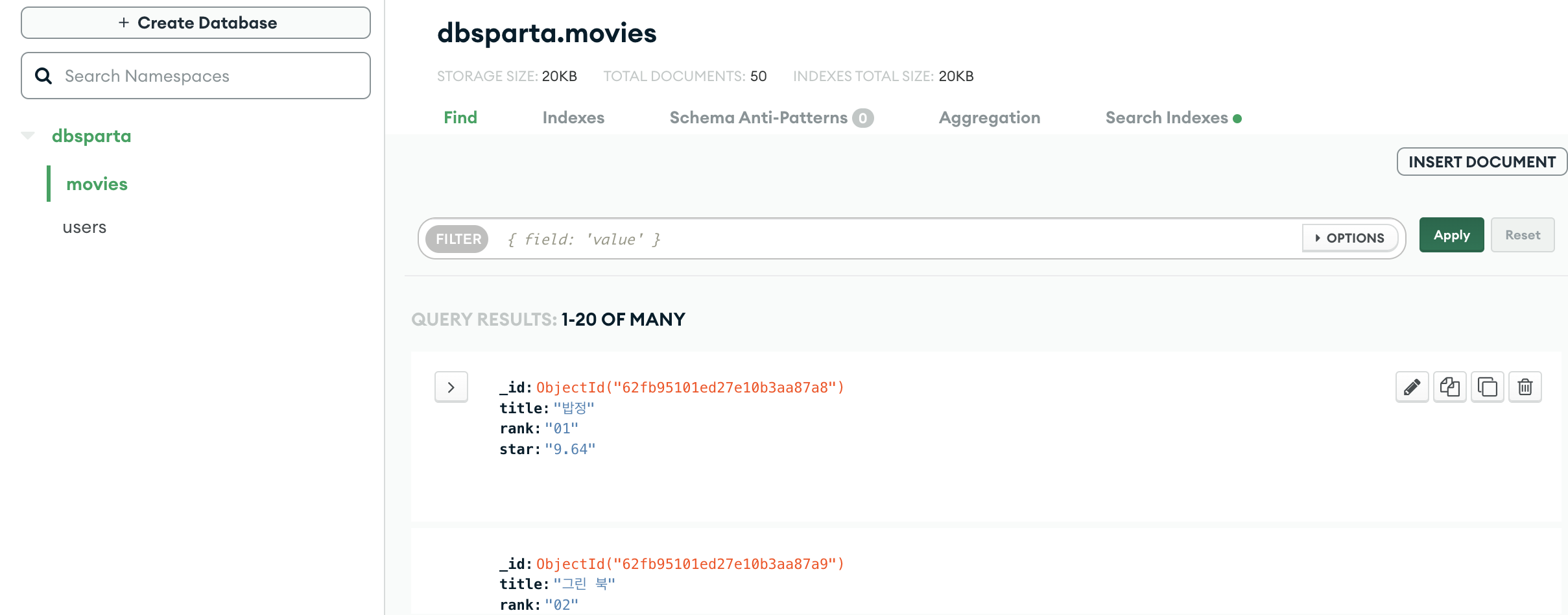Viewport: 1568px width, 615px height.
Task: Collapse the dbsparta database tree caret
Action: pyautogui.click(x=28, y=136)
